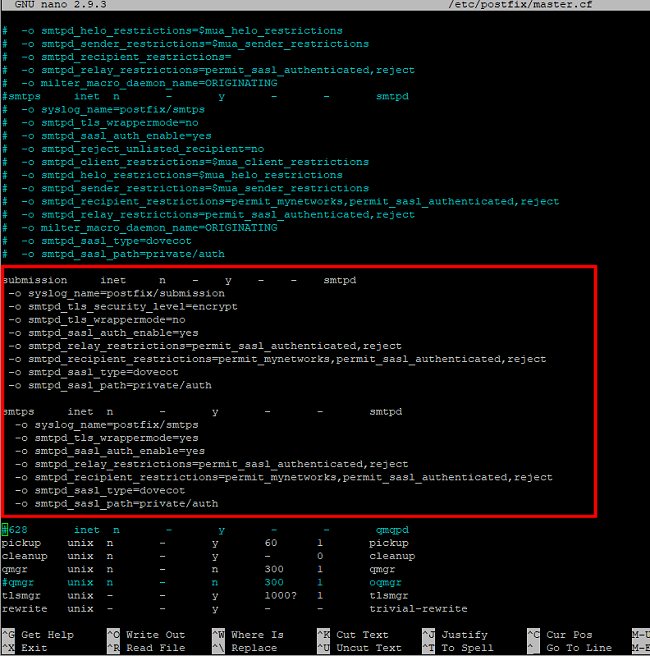Click the smtpd_tls_security_level=encrypt line
The image size is (650, 656).
pos(123,307)
